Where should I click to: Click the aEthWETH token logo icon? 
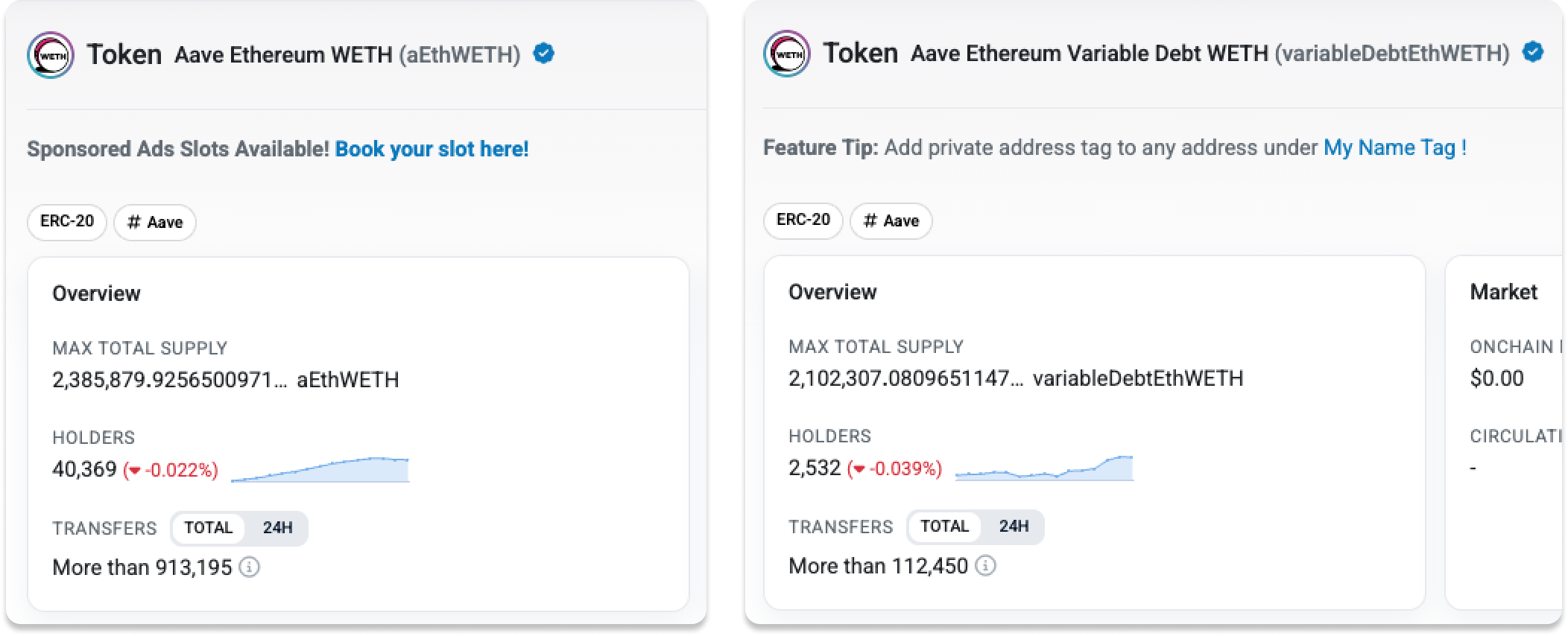coord(50,54)
